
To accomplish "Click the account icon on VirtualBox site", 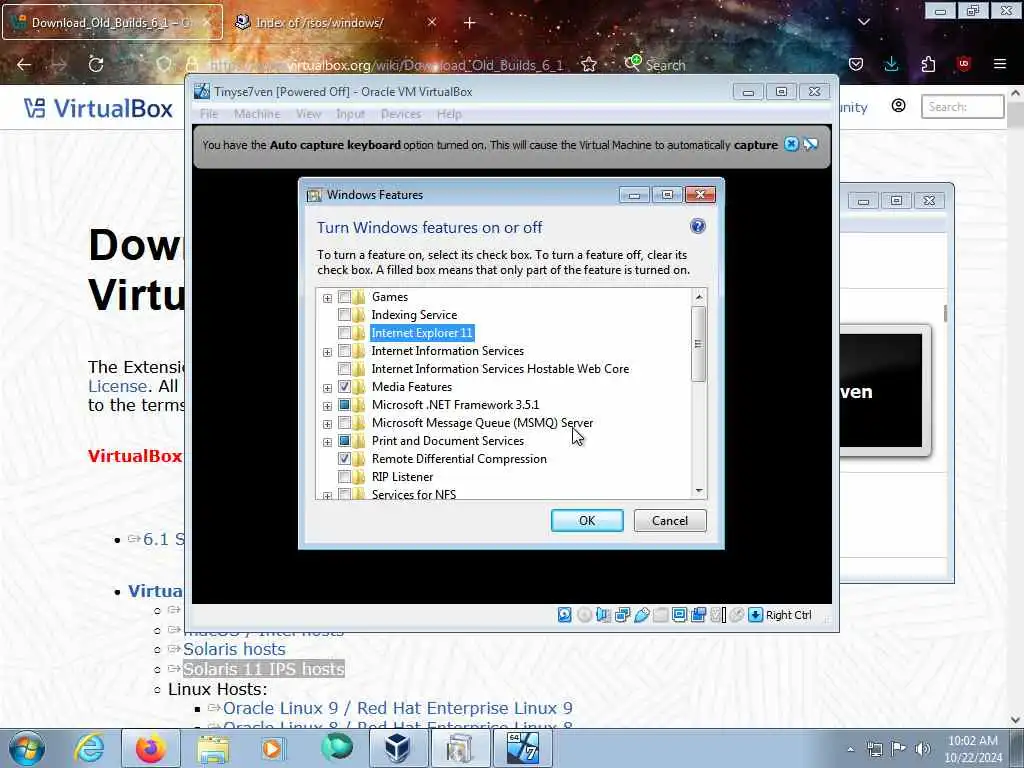I will pos(899,106).
